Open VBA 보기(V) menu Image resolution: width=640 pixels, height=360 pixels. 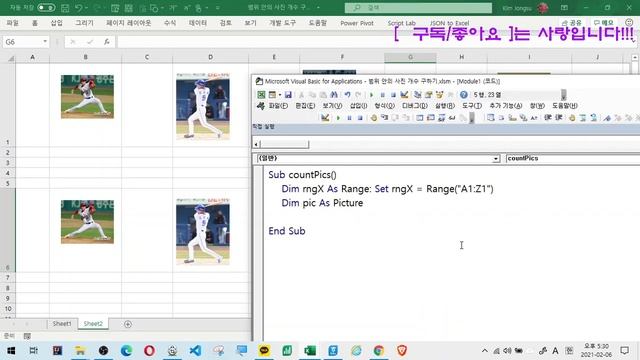tap(332, 106)
